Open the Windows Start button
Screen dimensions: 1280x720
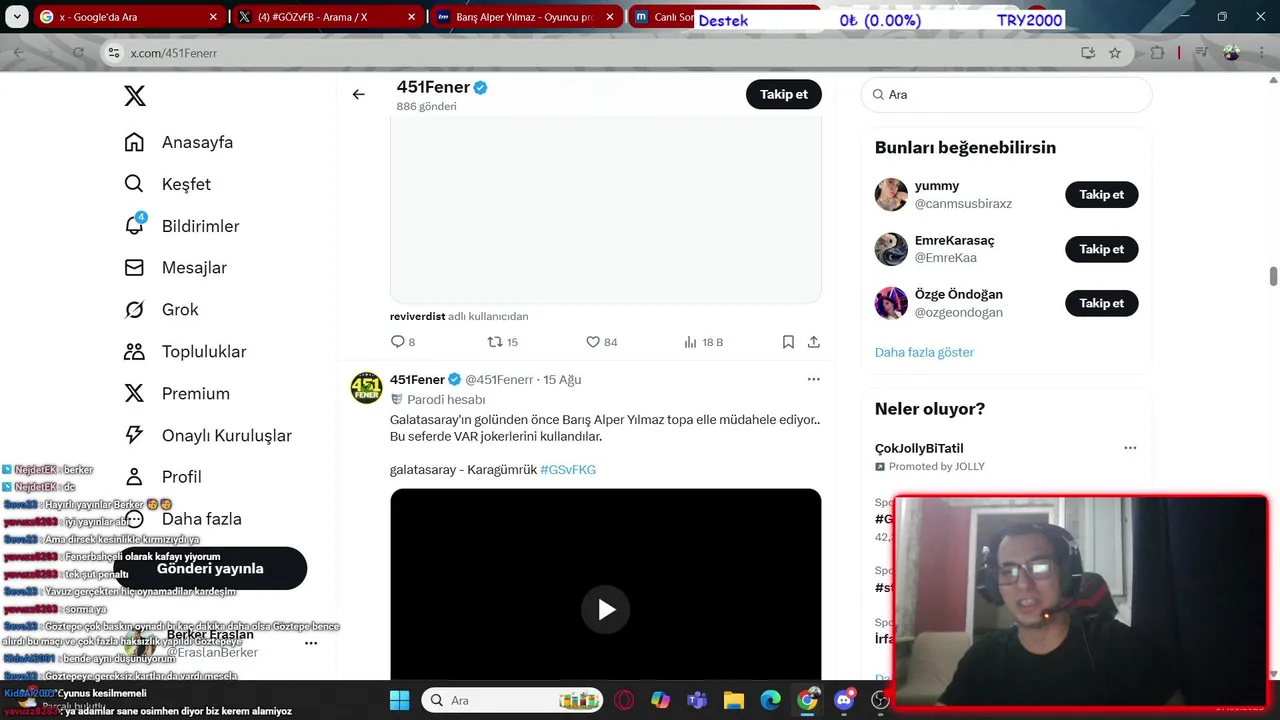(x=399, y=700)
